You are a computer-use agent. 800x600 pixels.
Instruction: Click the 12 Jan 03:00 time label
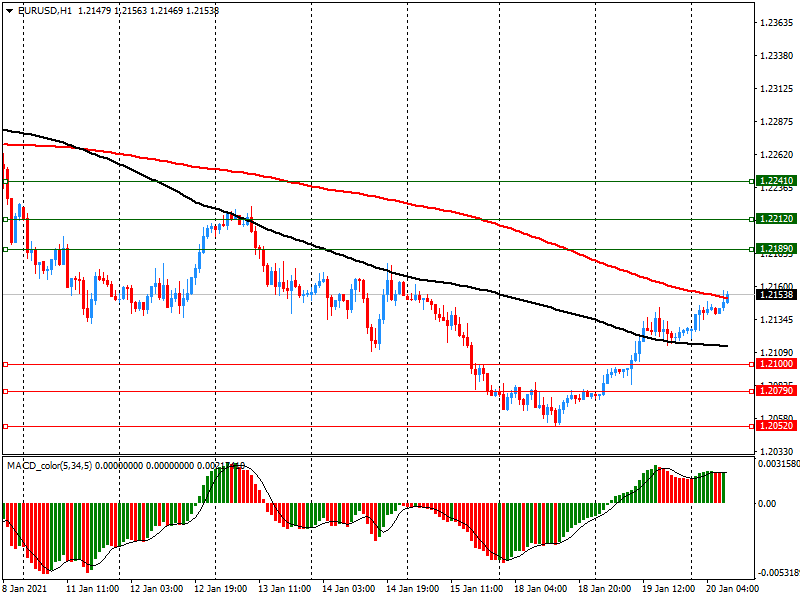[x=157, y=588]
